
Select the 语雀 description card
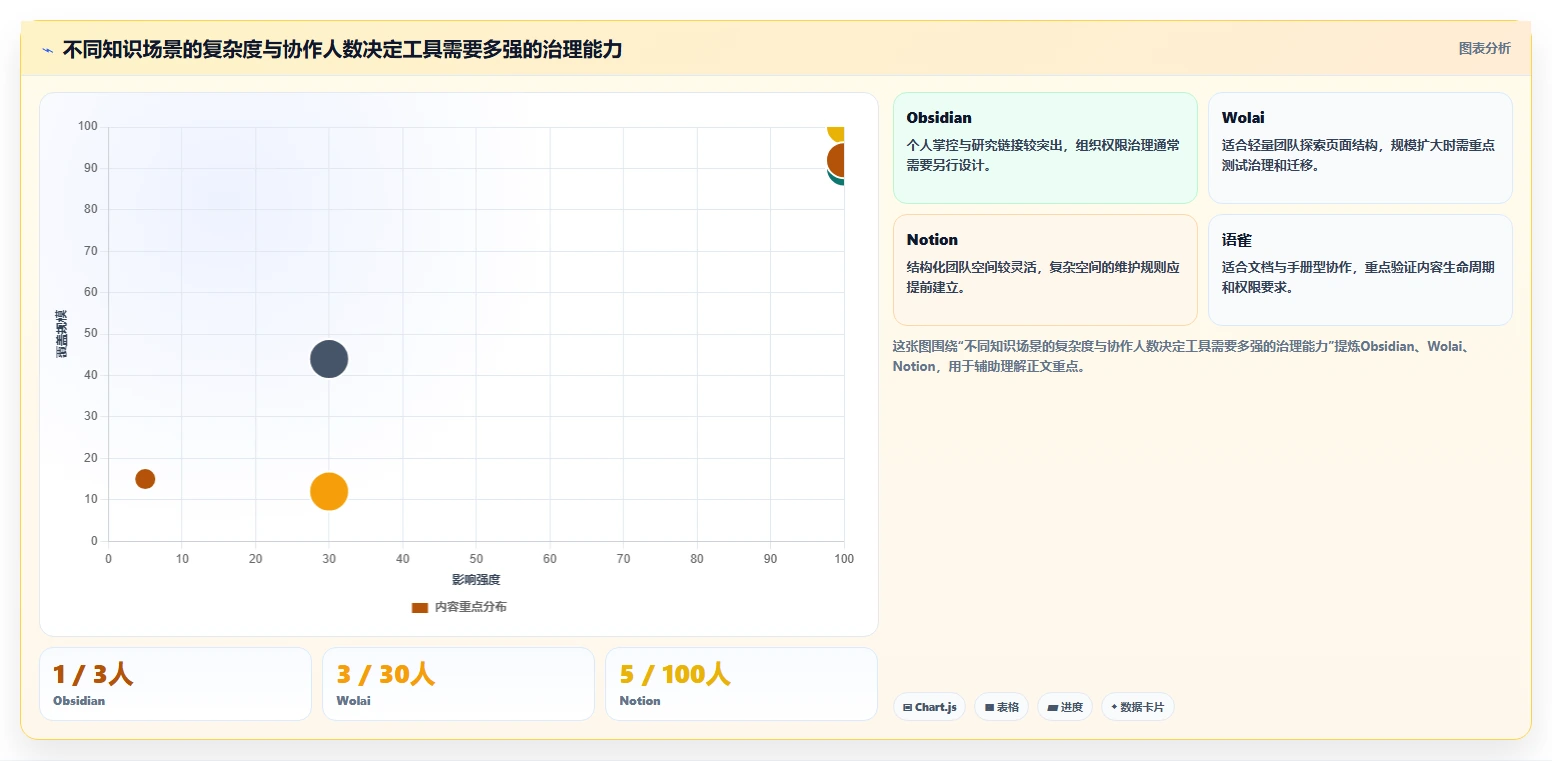click(1360, 270)
